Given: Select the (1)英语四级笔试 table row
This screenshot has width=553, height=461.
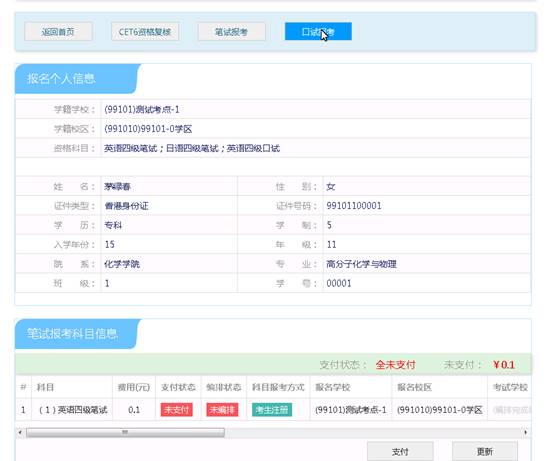Looking at the screenshot, I should 273,410.
